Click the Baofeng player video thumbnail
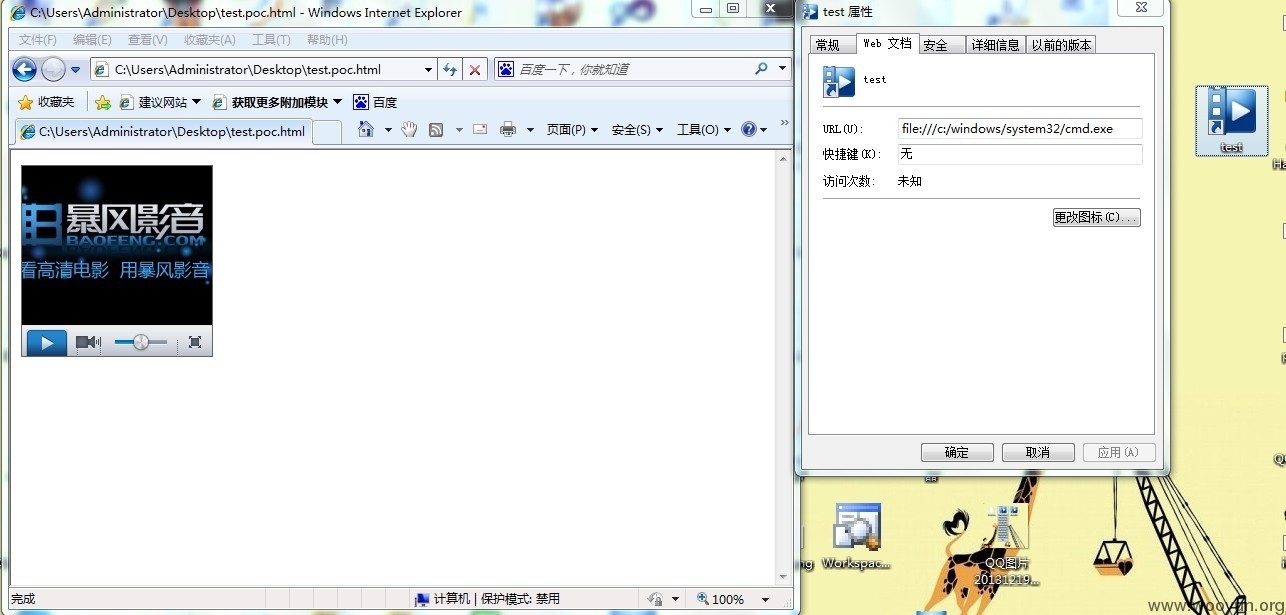 [x=117, y=245]
